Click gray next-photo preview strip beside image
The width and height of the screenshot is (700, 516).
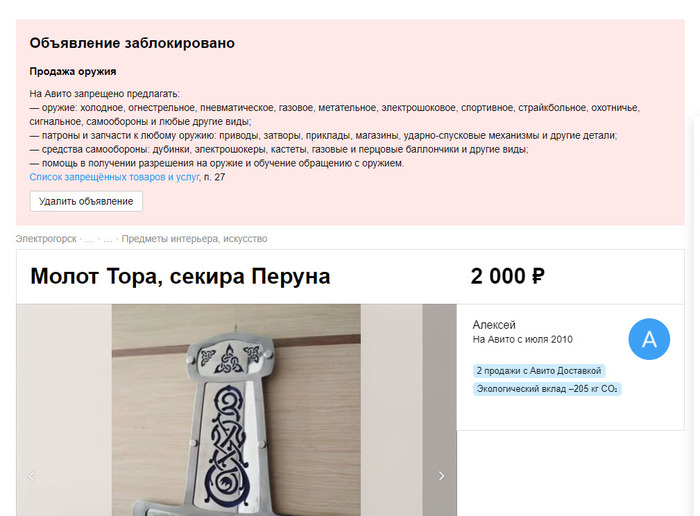click(x=440, y=410)
